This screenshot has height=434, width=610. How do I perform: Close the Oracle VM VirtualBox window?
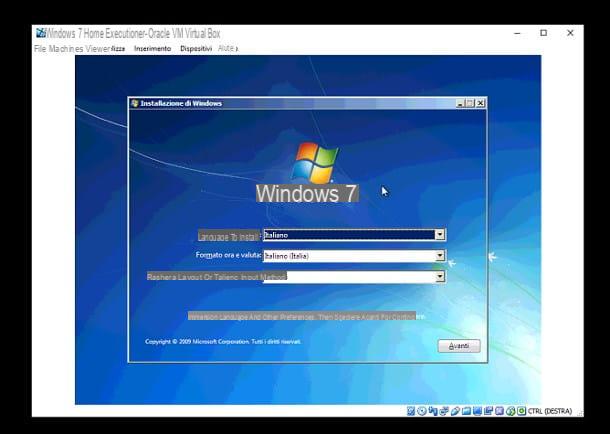tap(570, 33)
